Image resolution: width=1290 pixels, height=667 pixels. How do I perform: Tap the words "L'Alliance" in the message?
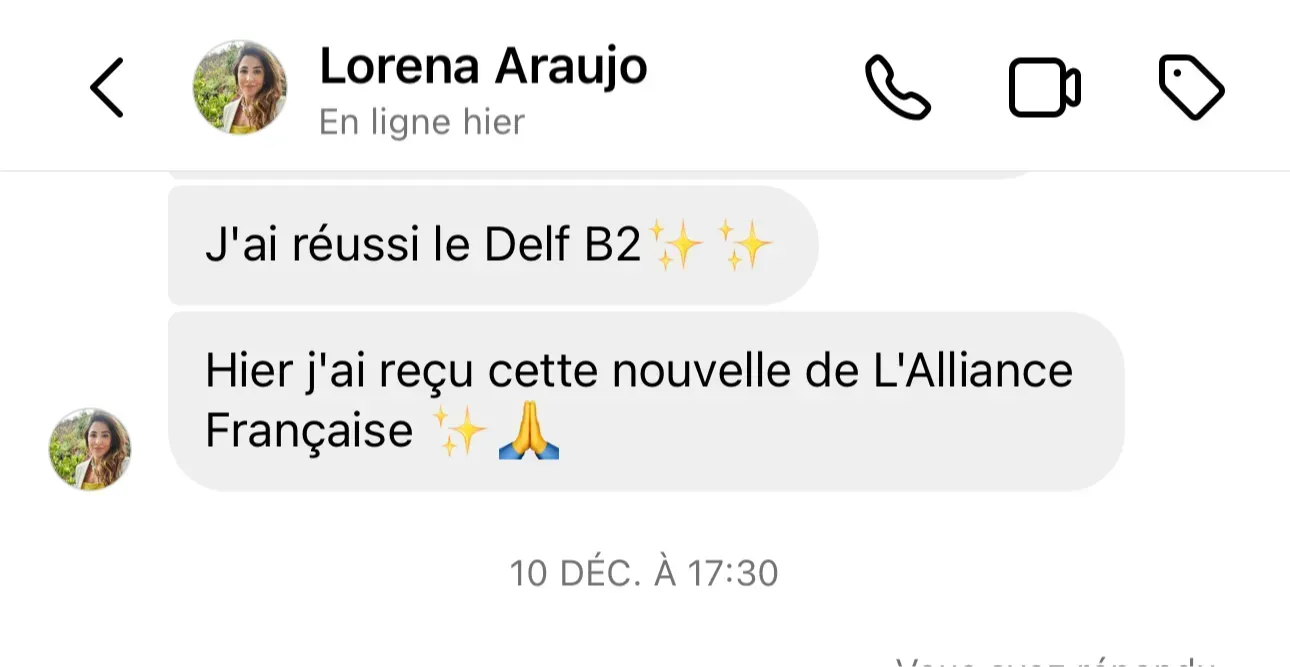click(968, 371)
